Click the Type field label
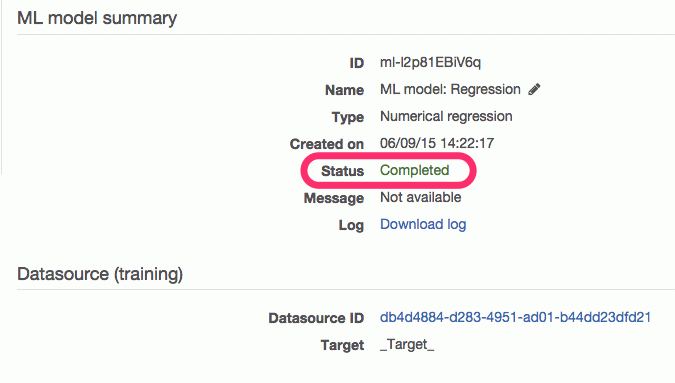The width and height of the screenshot is (675, 383). pos(347,117)
